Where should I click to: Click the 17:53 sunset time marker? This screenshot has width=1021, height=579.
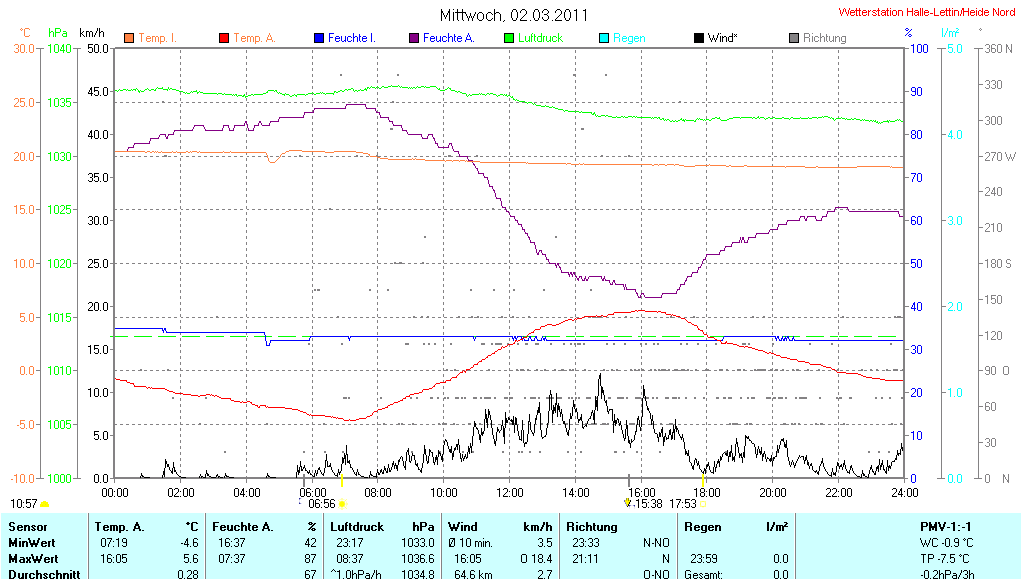coord(683,504)
